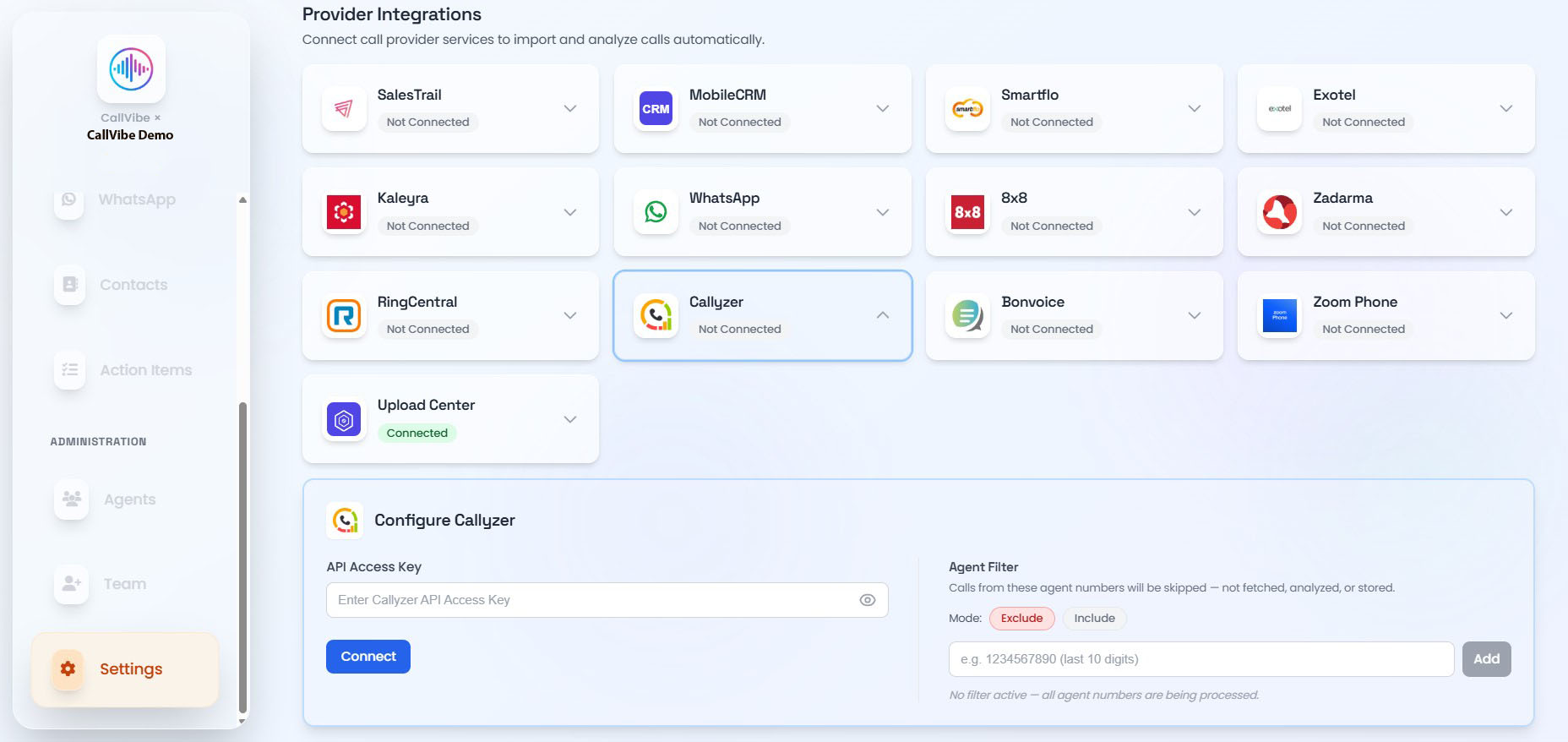
Task: Click the Callyzer icon in Configure heading
Action: click(x=345, y=521)
